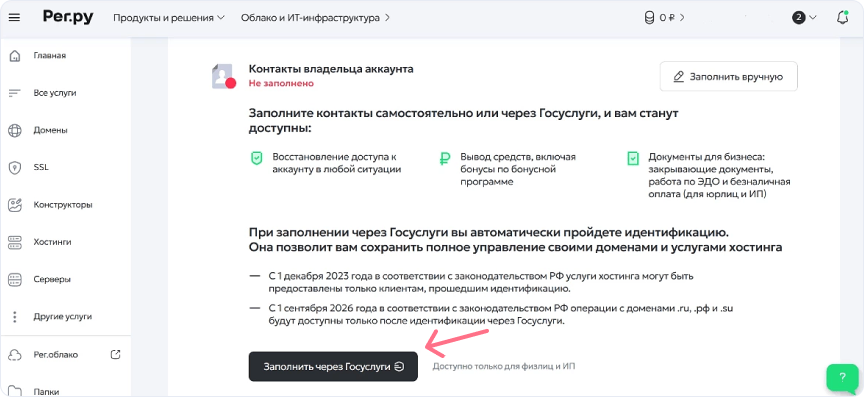Expand Продукты и решения dropdown

[x=169, y=18]
